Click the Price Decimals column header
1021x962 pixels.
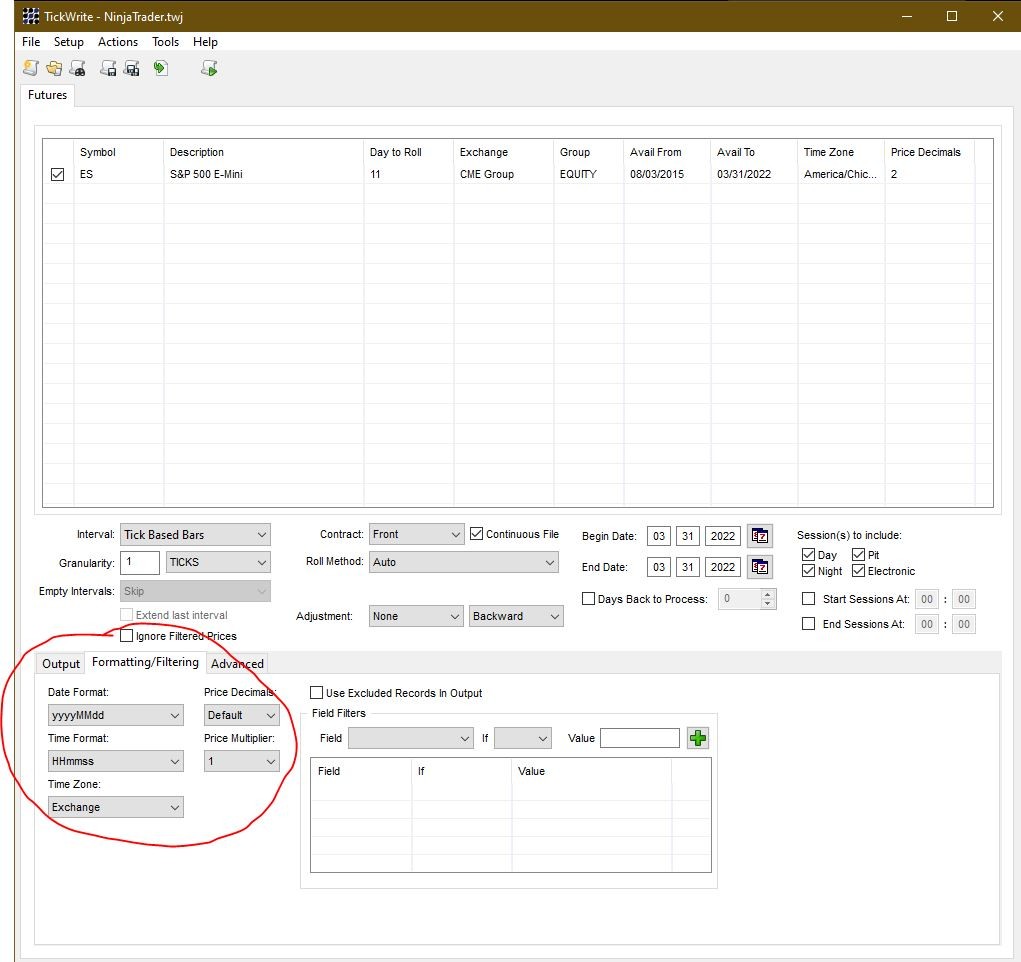coord(925,152)
